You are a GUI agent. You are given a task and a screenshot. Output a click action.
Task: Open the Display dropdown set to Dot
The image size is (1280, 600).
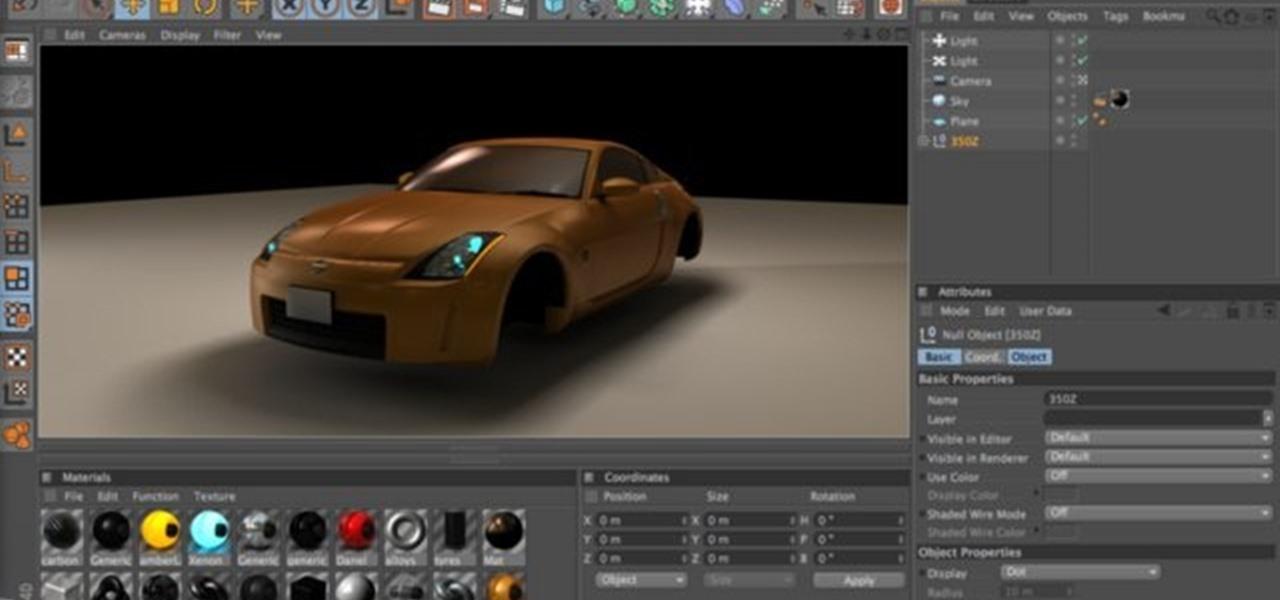click(x=1080, y=573)
